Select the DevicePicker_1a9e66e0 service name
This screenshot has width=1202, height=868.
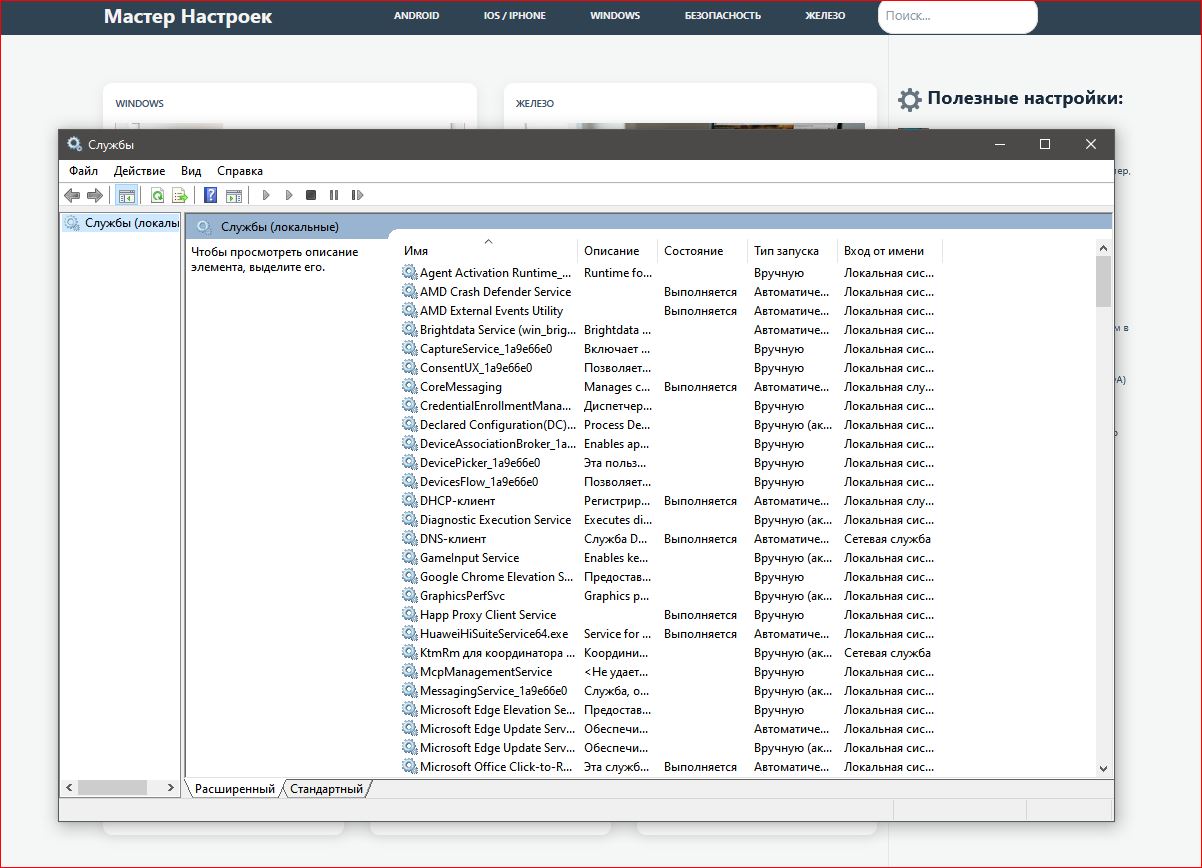point(480,463)
